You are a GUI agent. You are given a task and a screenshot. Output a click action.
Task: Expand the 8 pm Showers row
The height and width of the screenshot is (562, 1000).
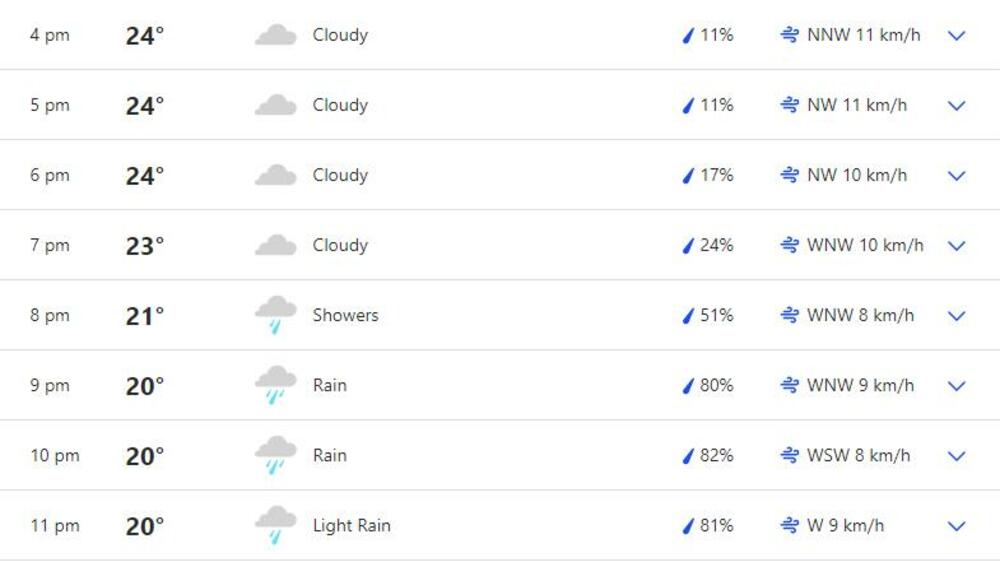[956, 315]
